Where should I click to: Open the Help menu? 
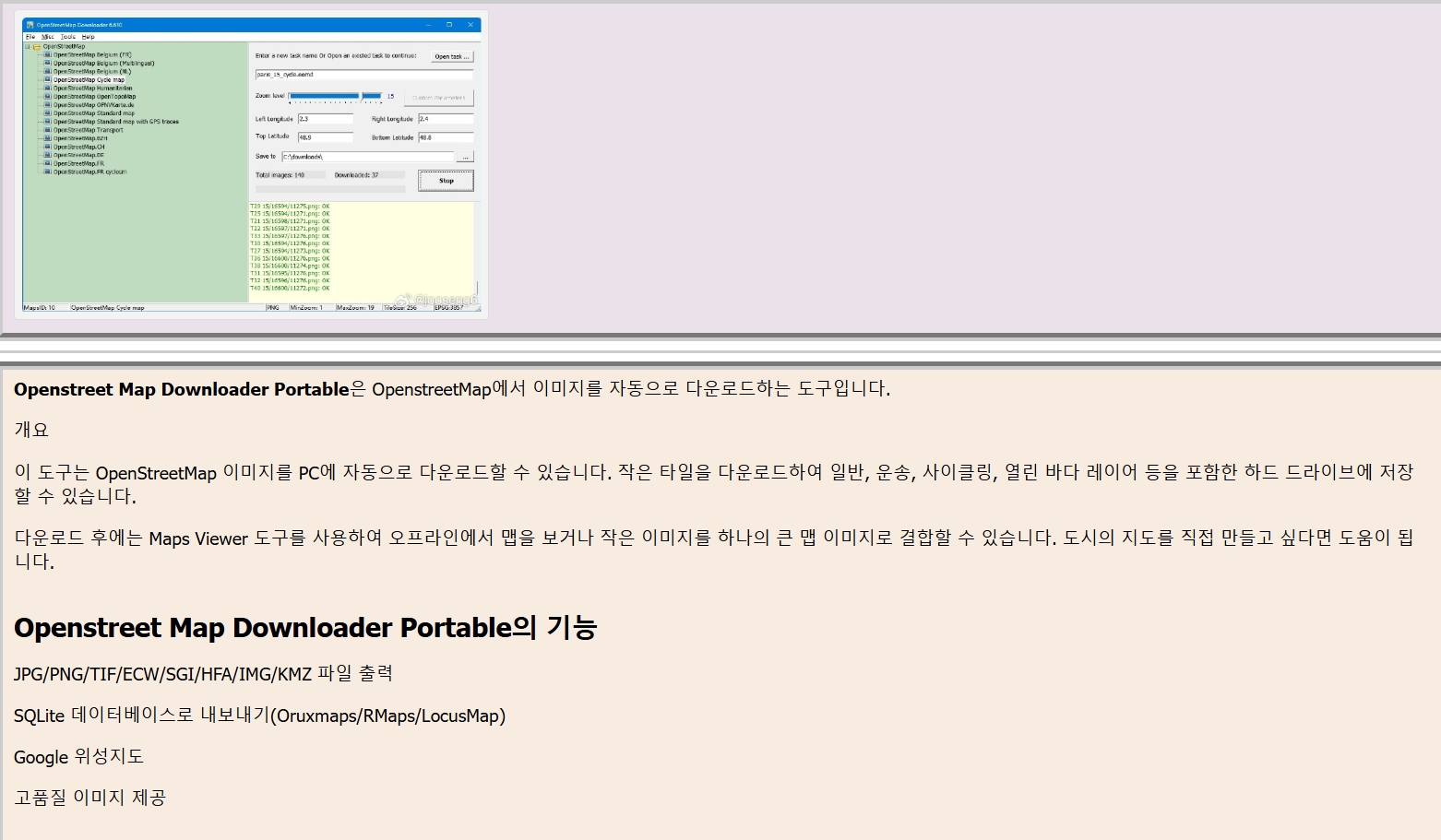pos(88,37)
